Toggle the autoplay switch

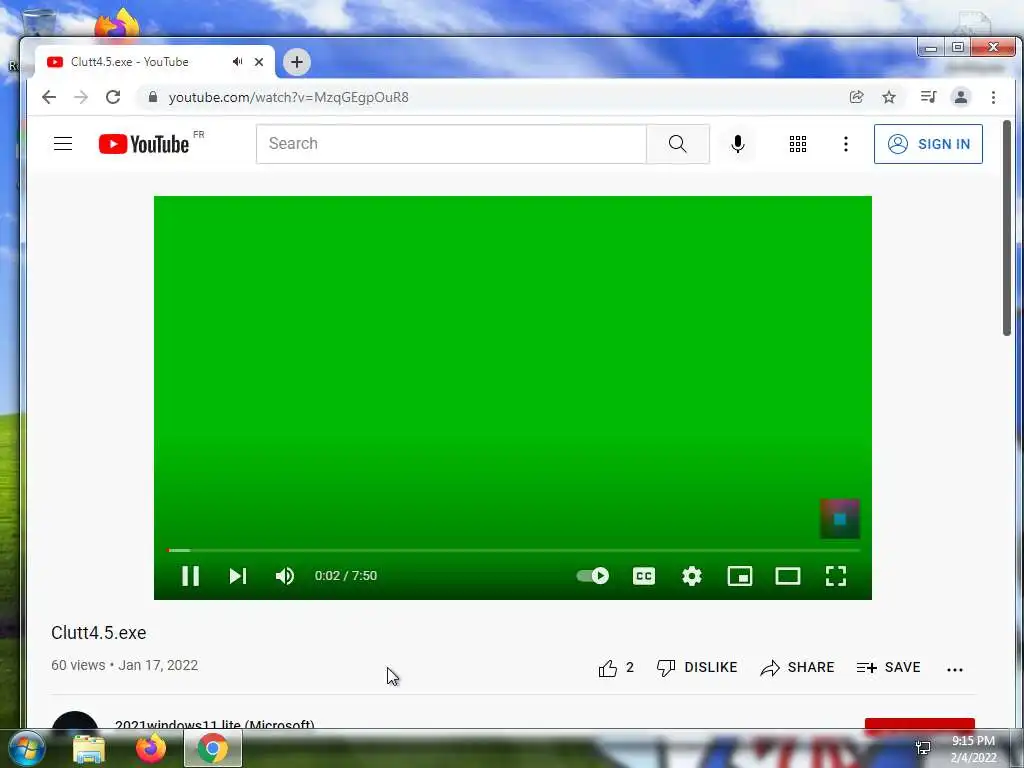click(593, 575)
